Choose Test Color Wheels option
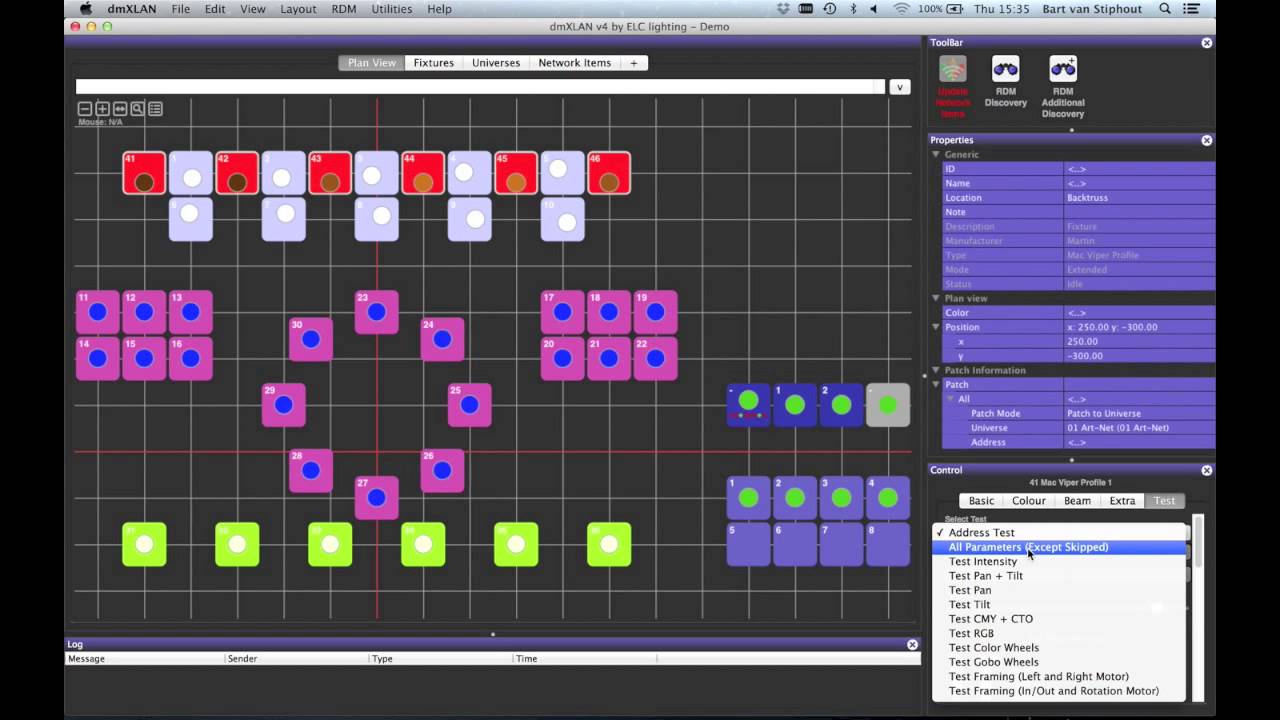The image size is (1280, 720). [1059, 648]
